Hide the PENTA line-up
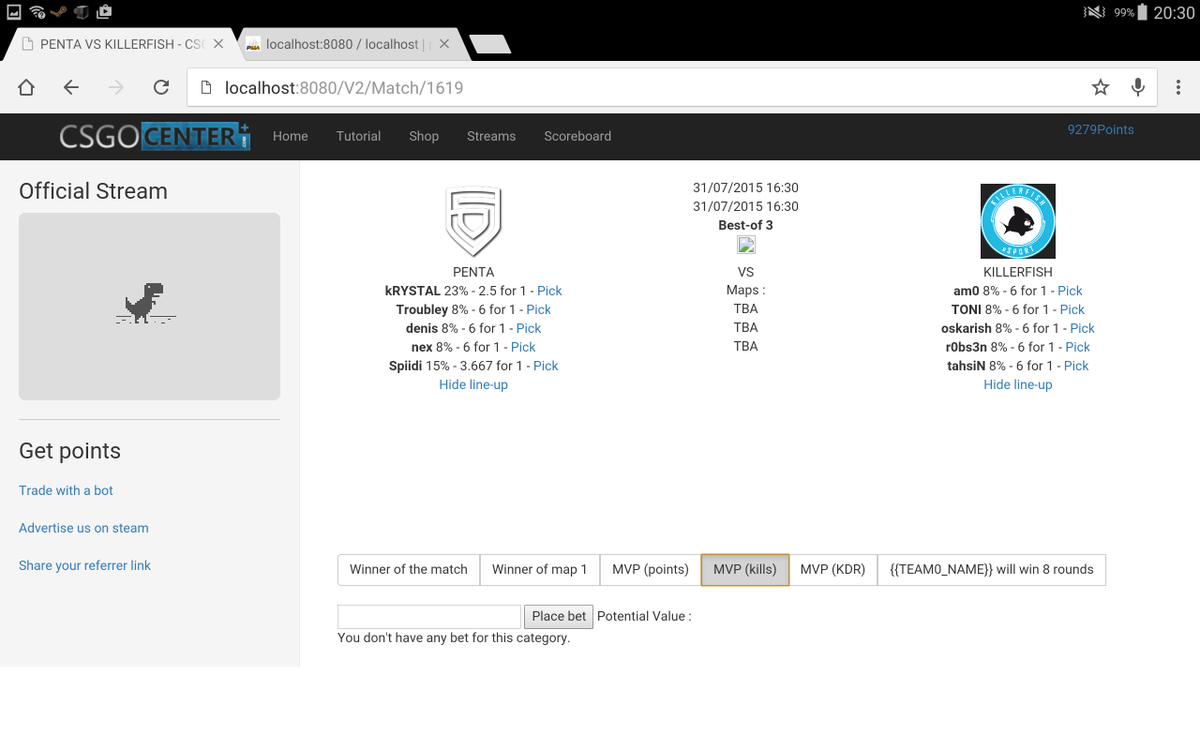This screenshot has height=750, width=1200. click(473, 385)
